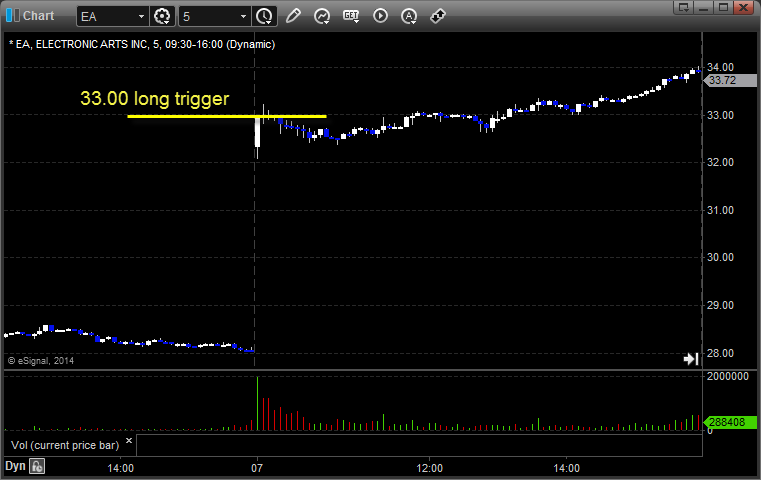
Task: Select the Vol (current price bar) tab
Action: [x=65, y=445]
